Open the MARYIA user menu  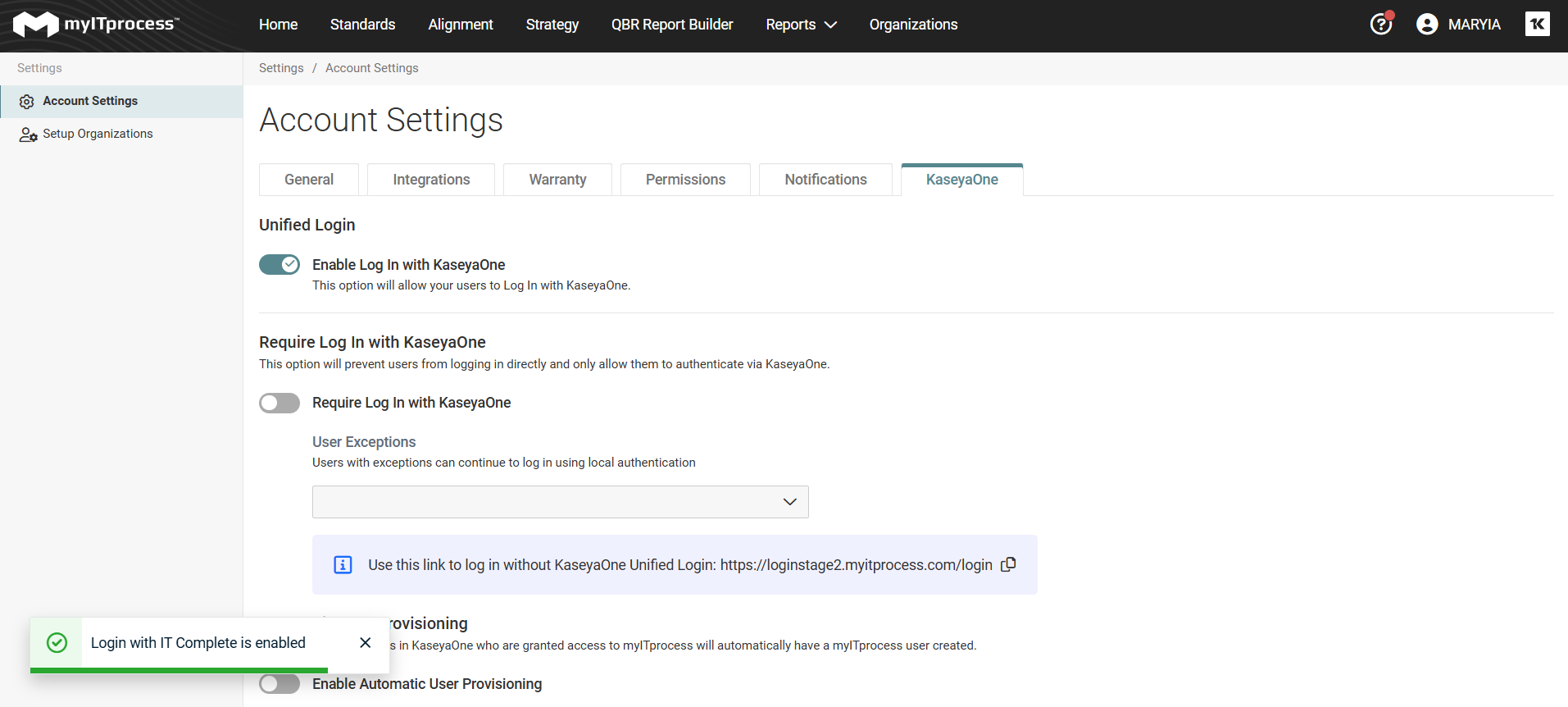click(x=1459, y=25)
